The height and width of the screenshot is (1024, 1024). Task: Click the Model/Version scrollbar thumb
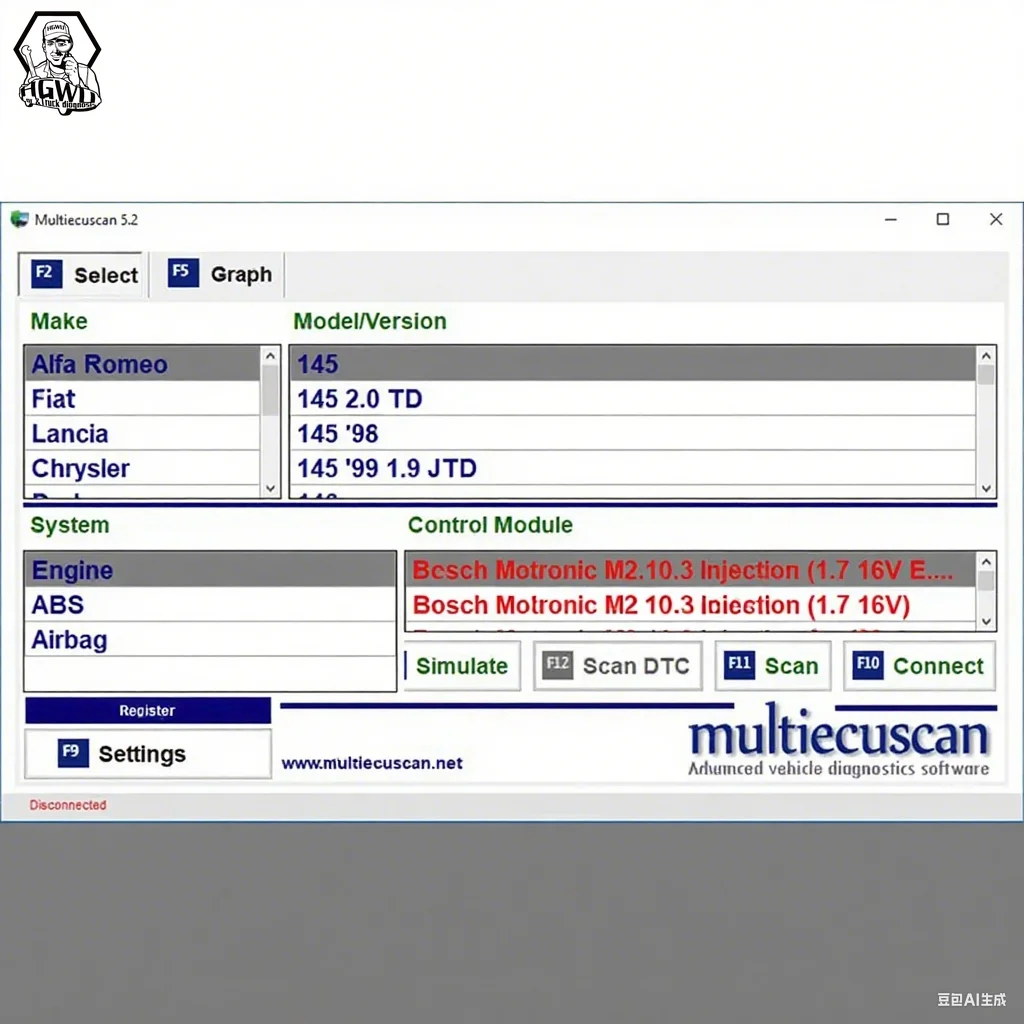[986, 375]
